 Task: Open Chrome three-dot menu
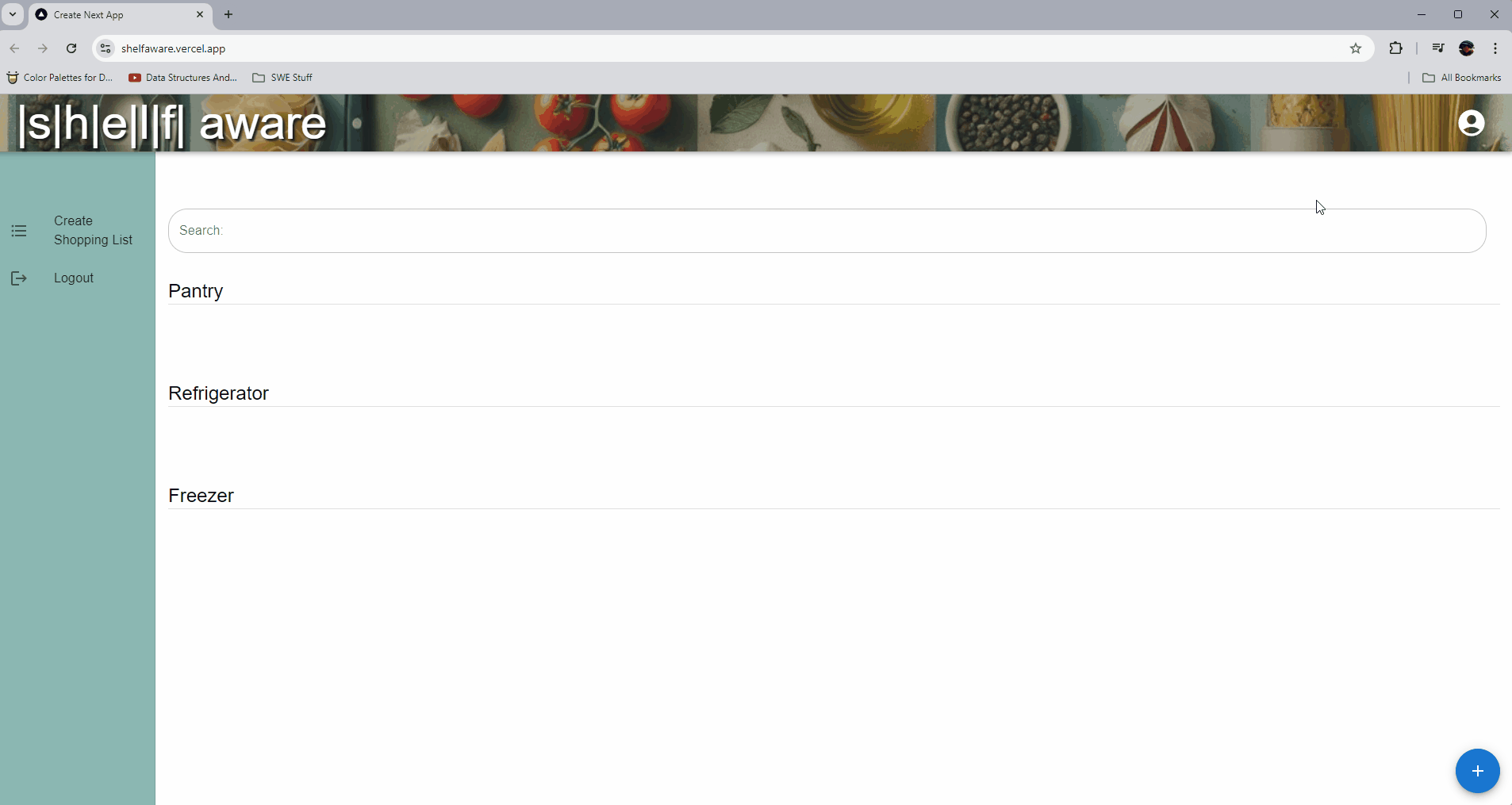(1495, 48)
